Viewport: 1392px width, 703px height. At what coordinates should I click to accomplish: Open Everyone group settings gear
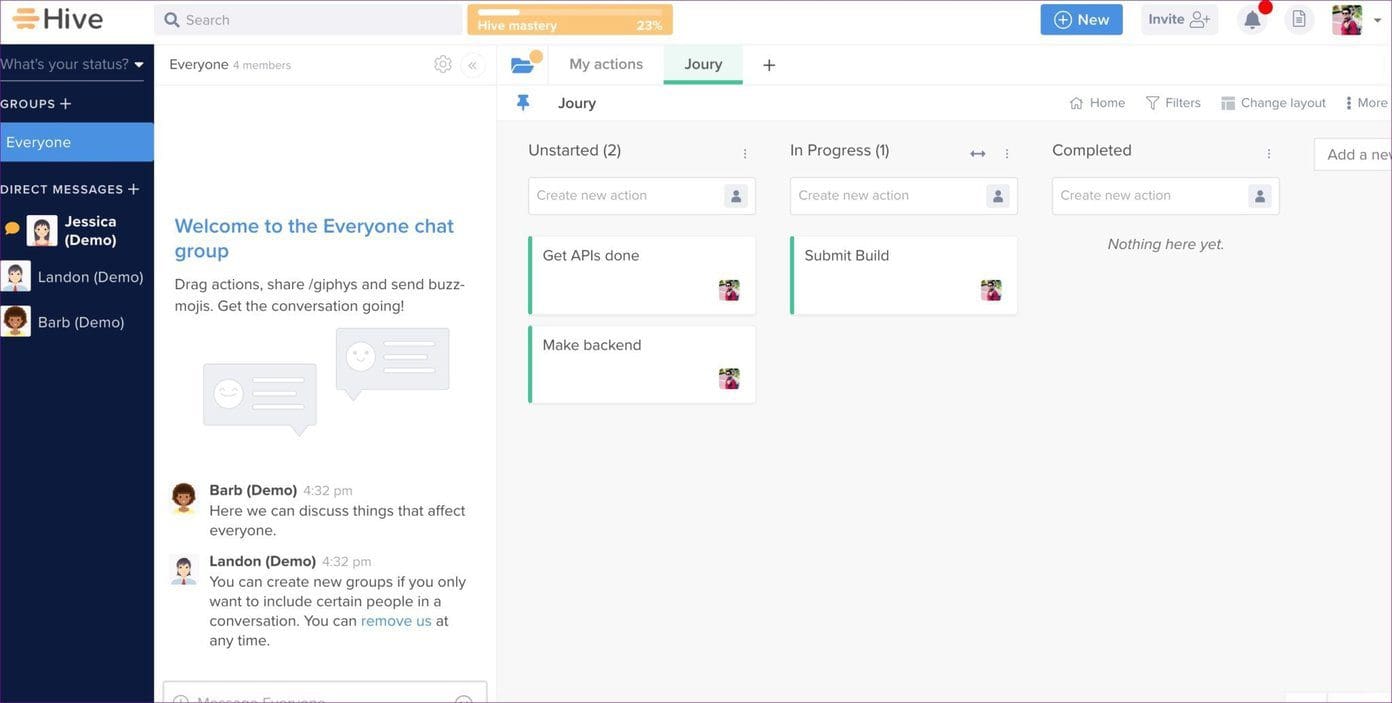(443, 64)
